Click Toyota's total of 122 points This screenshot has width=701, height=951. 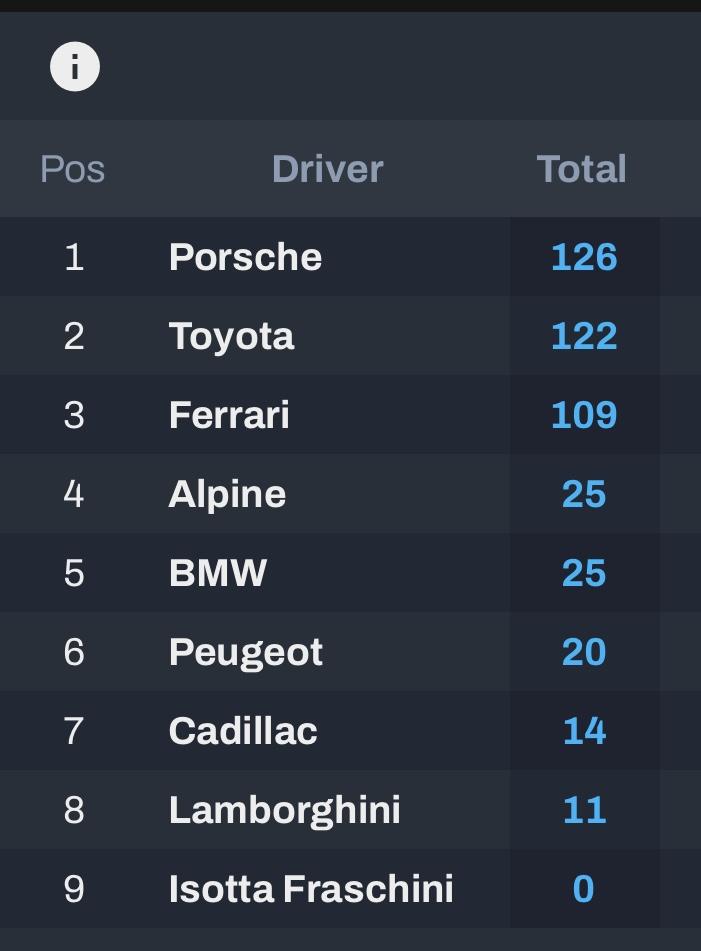[584, 335]
